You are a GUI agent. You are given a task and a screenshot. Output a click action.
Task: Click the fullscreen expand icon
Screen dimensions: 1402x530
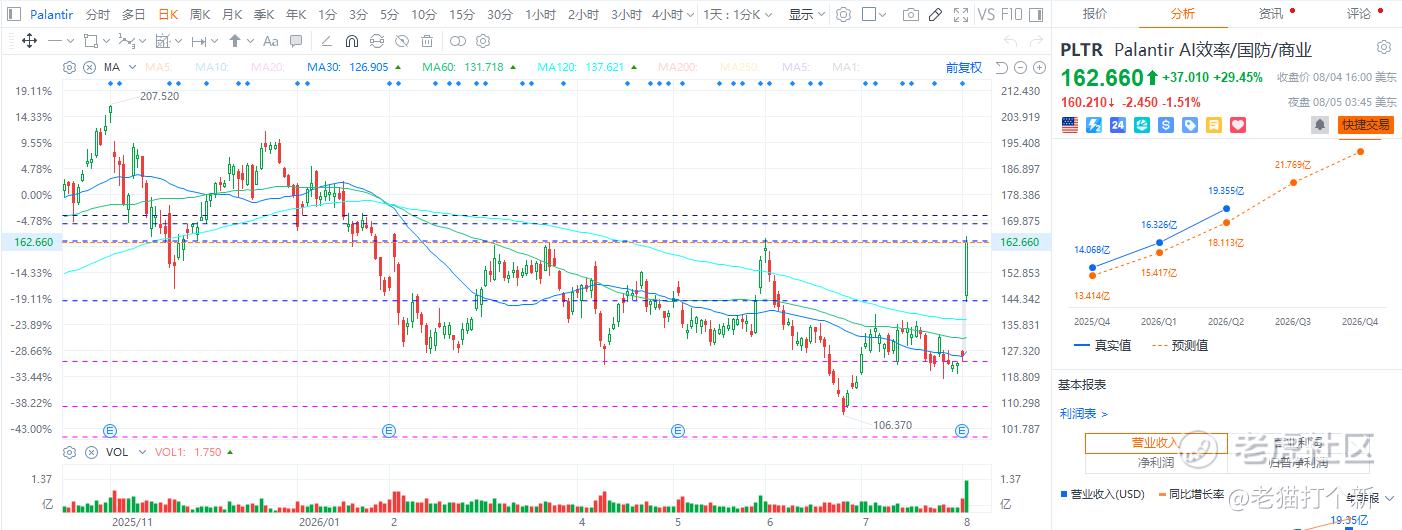pos(961,15)
